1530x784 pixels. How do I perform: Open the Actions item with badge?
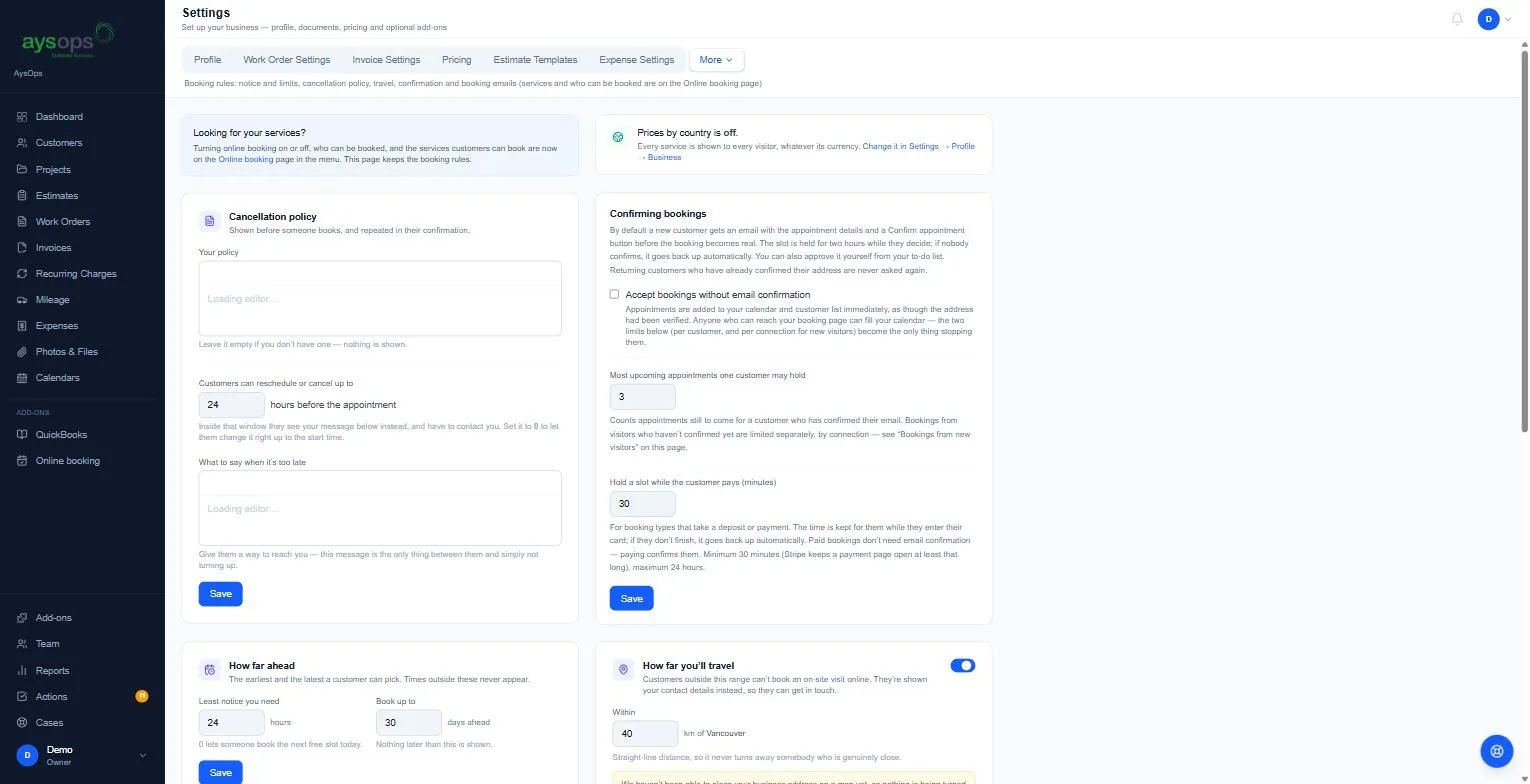[x=82, y=696]
